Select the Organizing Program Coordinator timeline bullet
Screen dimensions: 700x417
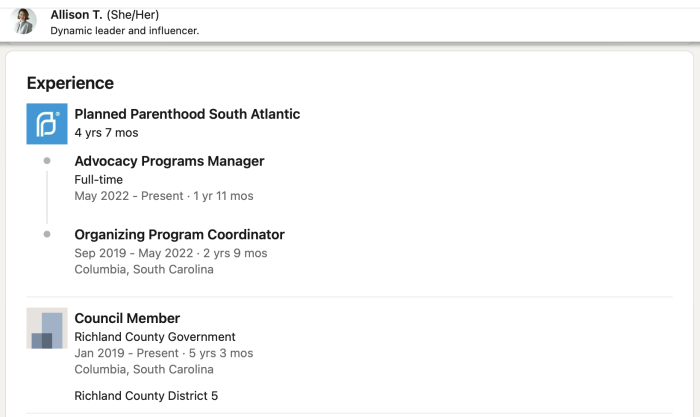point(47,234)
